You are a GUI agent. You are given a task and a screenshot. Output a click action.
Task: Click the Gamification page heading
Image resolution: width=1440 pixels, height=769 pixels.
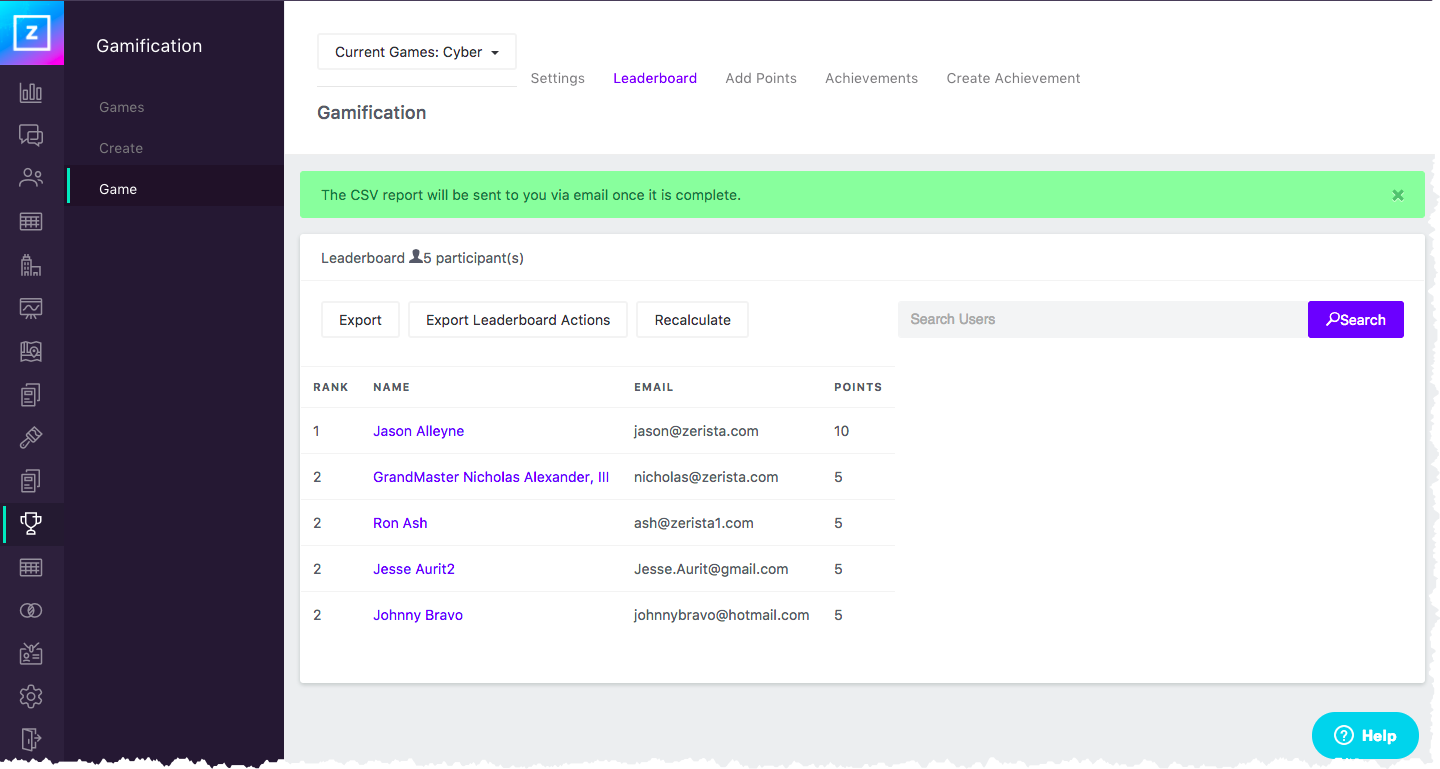tap(372, 113)
